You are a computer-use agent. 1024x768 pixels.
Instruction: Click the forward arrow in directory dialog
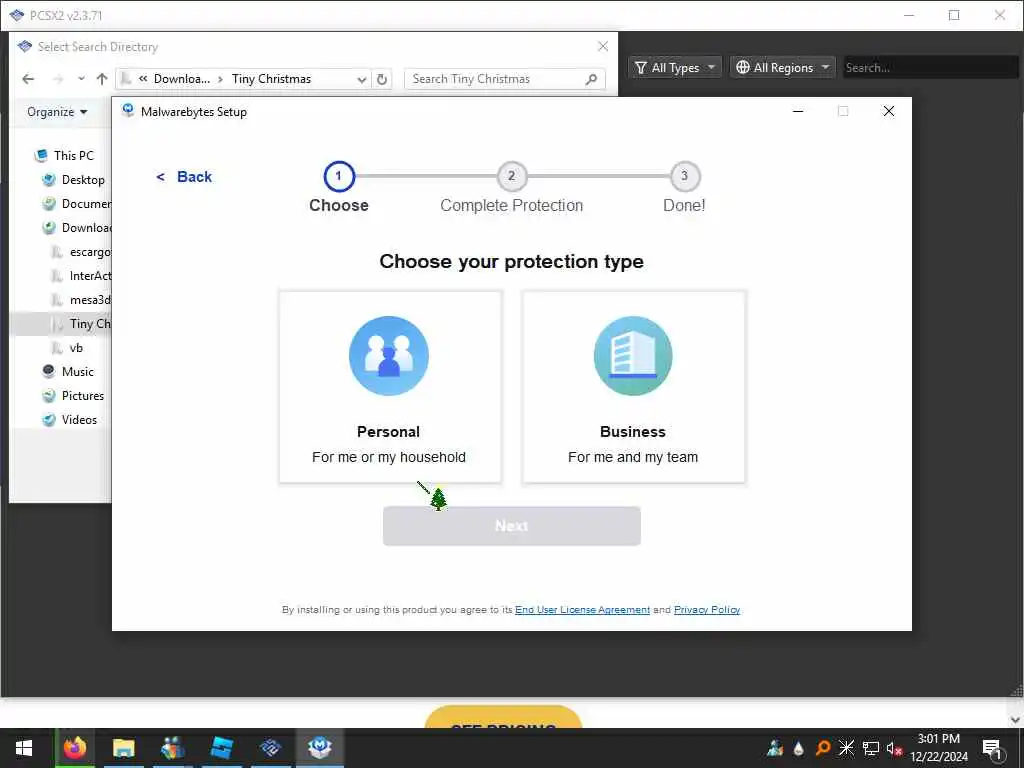coord(58,79)
